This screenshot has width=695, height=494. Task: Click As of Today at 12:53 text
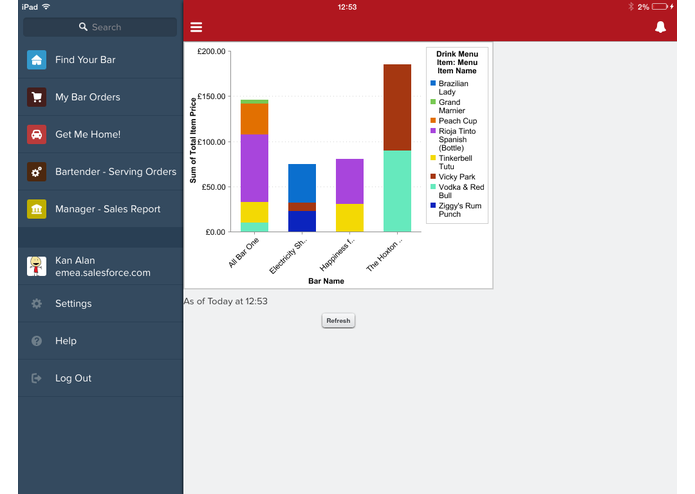point(226,301)
